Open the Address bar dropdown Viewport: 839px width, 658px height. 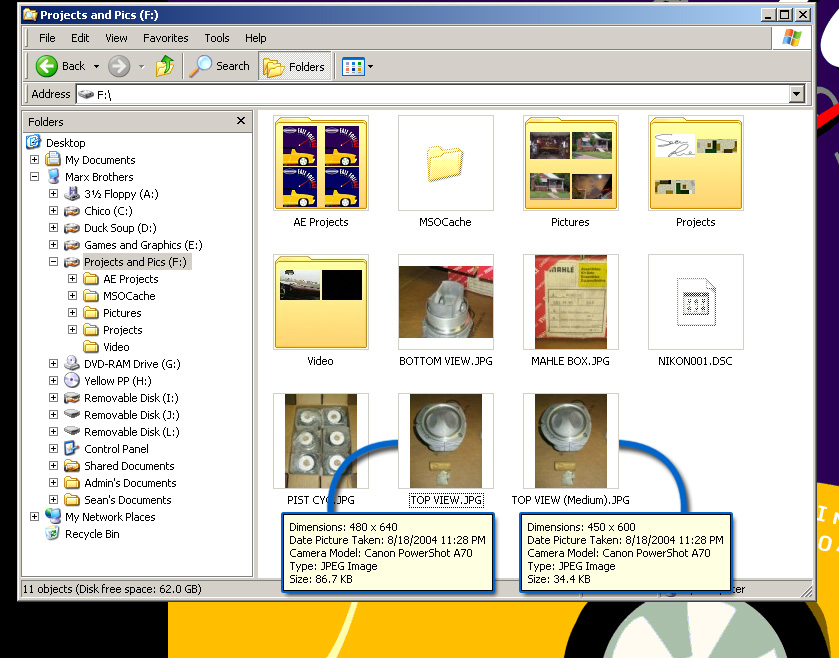click(797, 94)
